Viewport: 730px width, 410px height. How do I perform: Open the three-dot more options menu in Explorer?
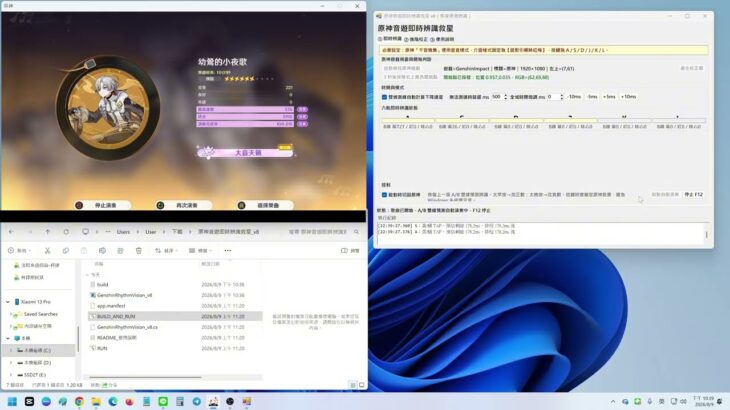(228, 250)
